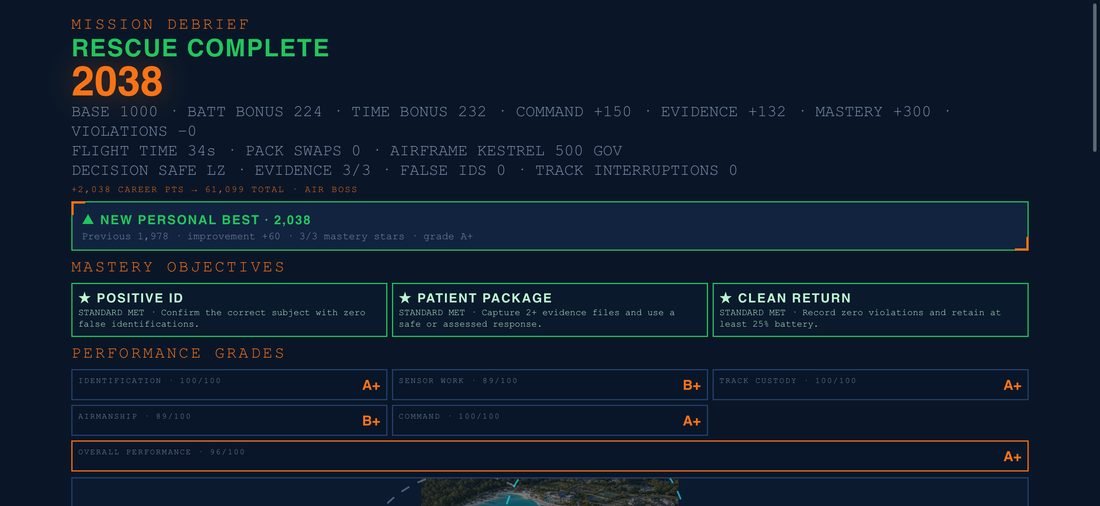Click the PATIENT PACKAGE description text
The height and width of the screenshot is (506, 1100).
(537, 319)
